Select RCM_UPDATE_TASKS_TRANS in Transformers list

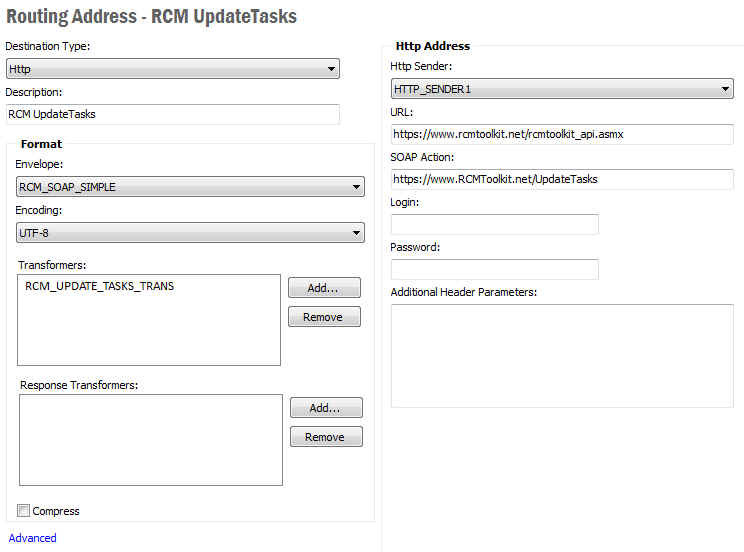[x=100, y=286]
